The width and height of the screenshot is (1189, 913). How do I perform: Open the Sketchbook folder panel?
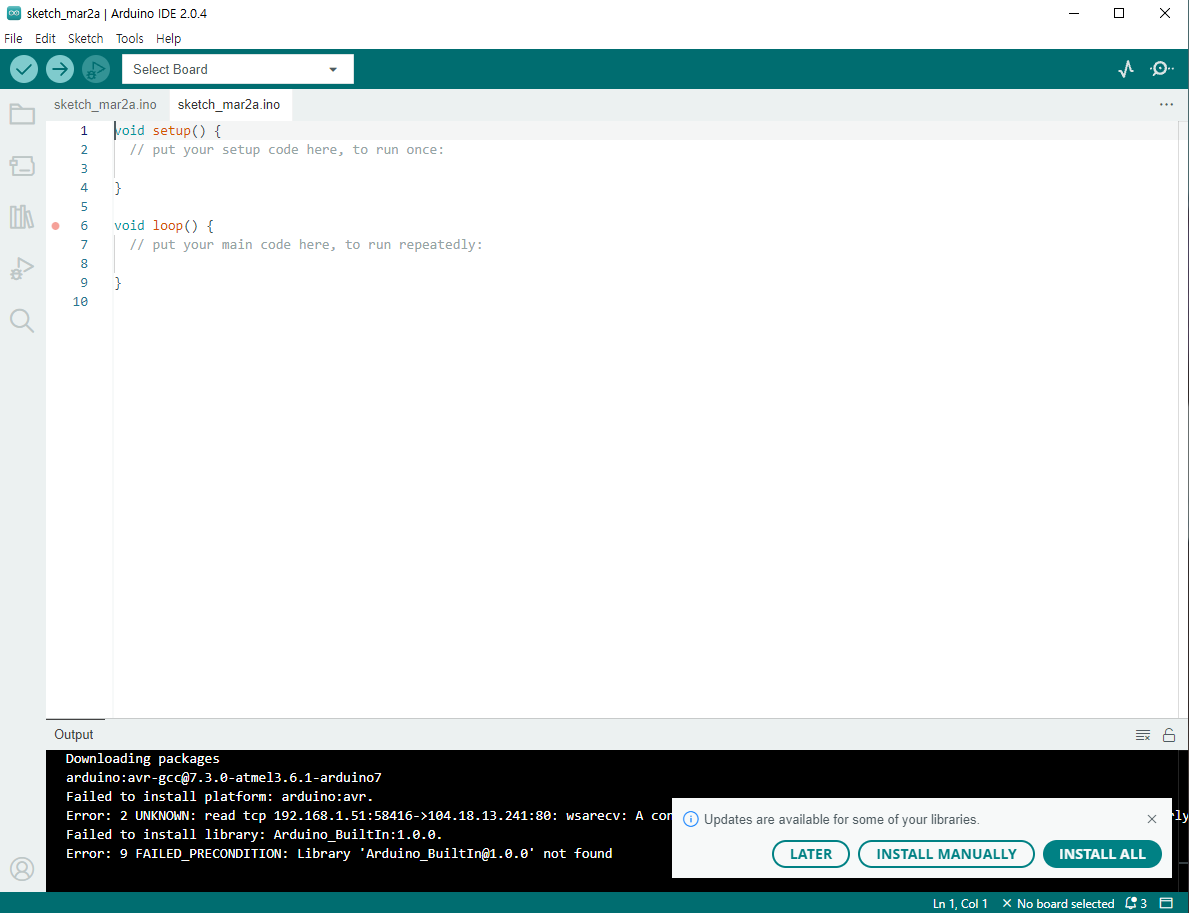22,115
